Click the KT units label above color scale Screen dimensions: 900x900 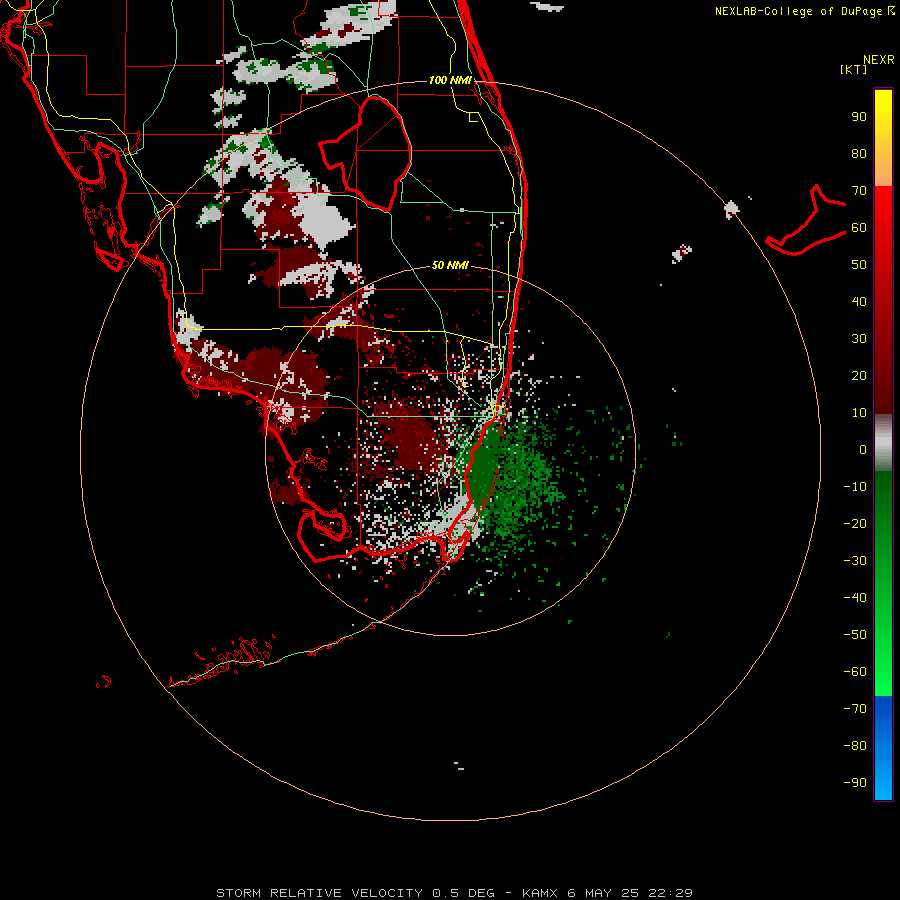[853, 69]
